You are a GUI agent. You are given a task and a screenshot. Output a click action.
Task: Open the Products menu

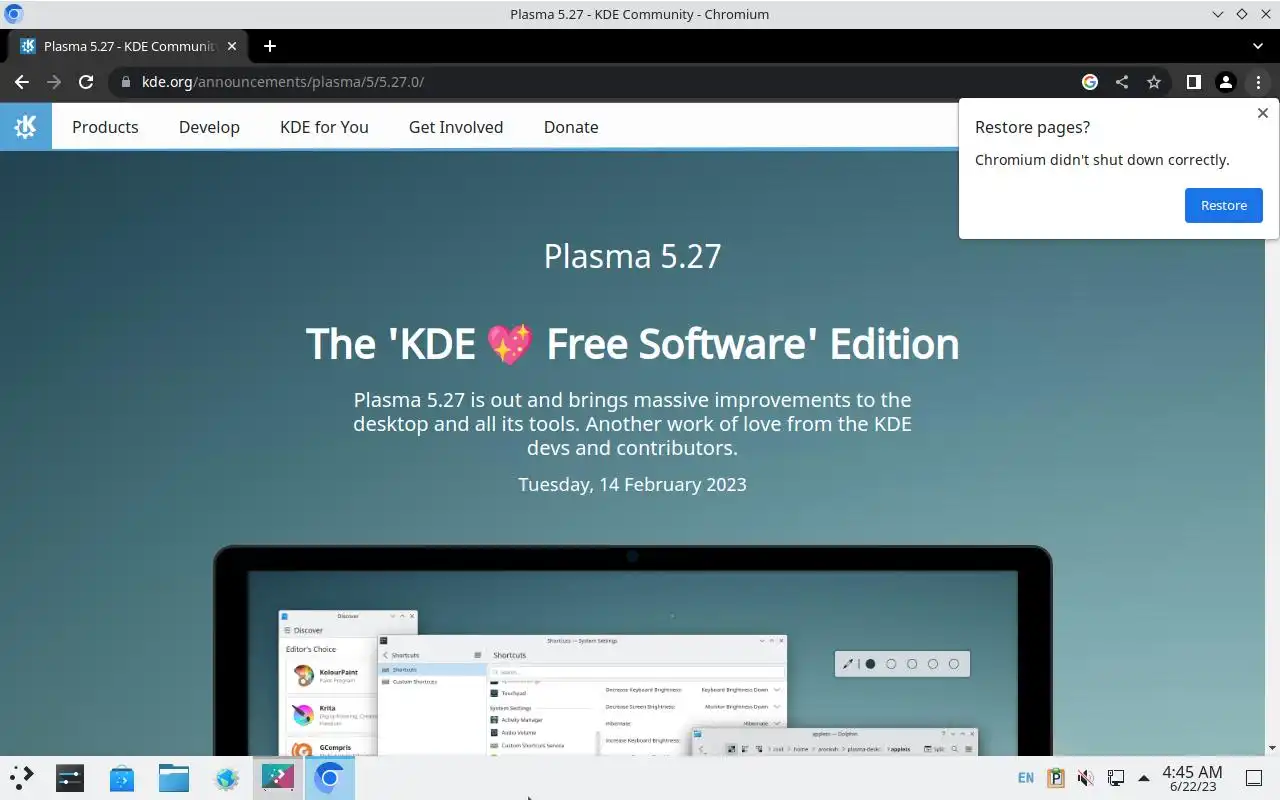tap(105, 127)
